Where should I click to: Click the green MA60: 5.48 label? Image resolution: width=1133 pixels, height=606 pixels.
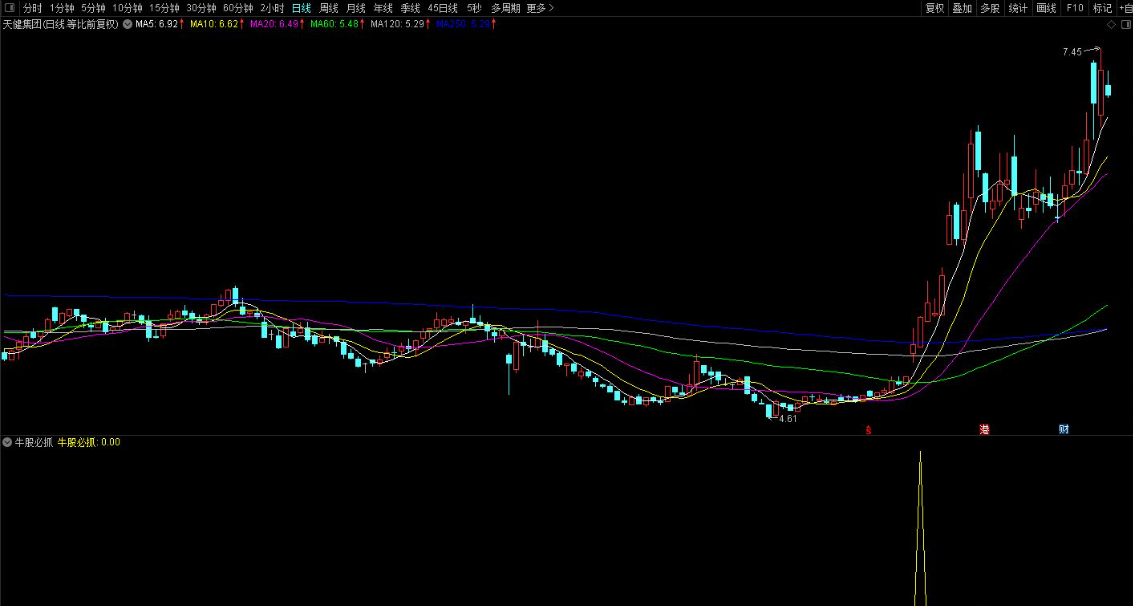[x=337, y=24]
